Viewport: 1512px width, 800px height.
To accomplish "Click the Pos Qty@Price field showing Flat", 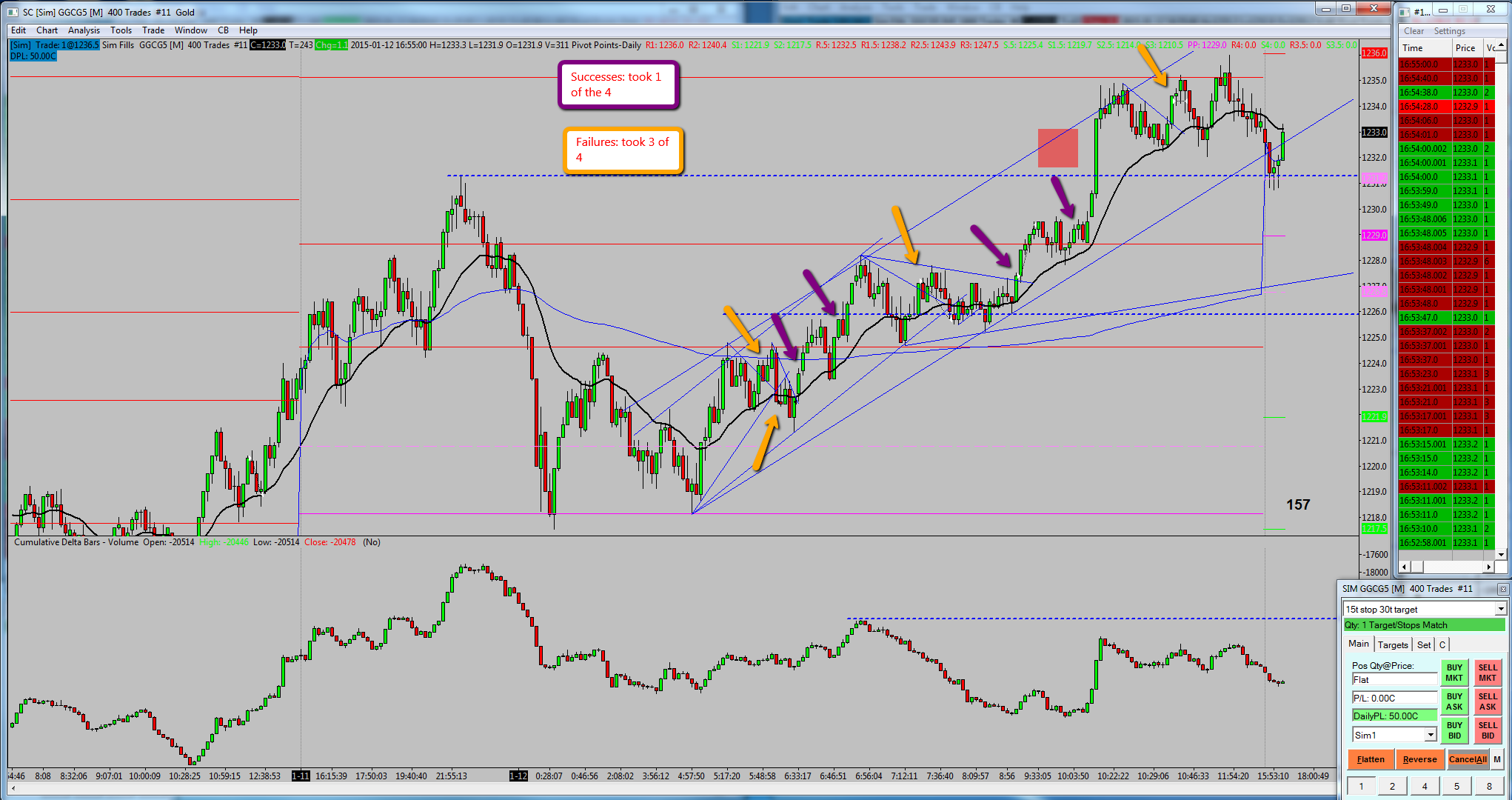I will (x=1394, y=680).
